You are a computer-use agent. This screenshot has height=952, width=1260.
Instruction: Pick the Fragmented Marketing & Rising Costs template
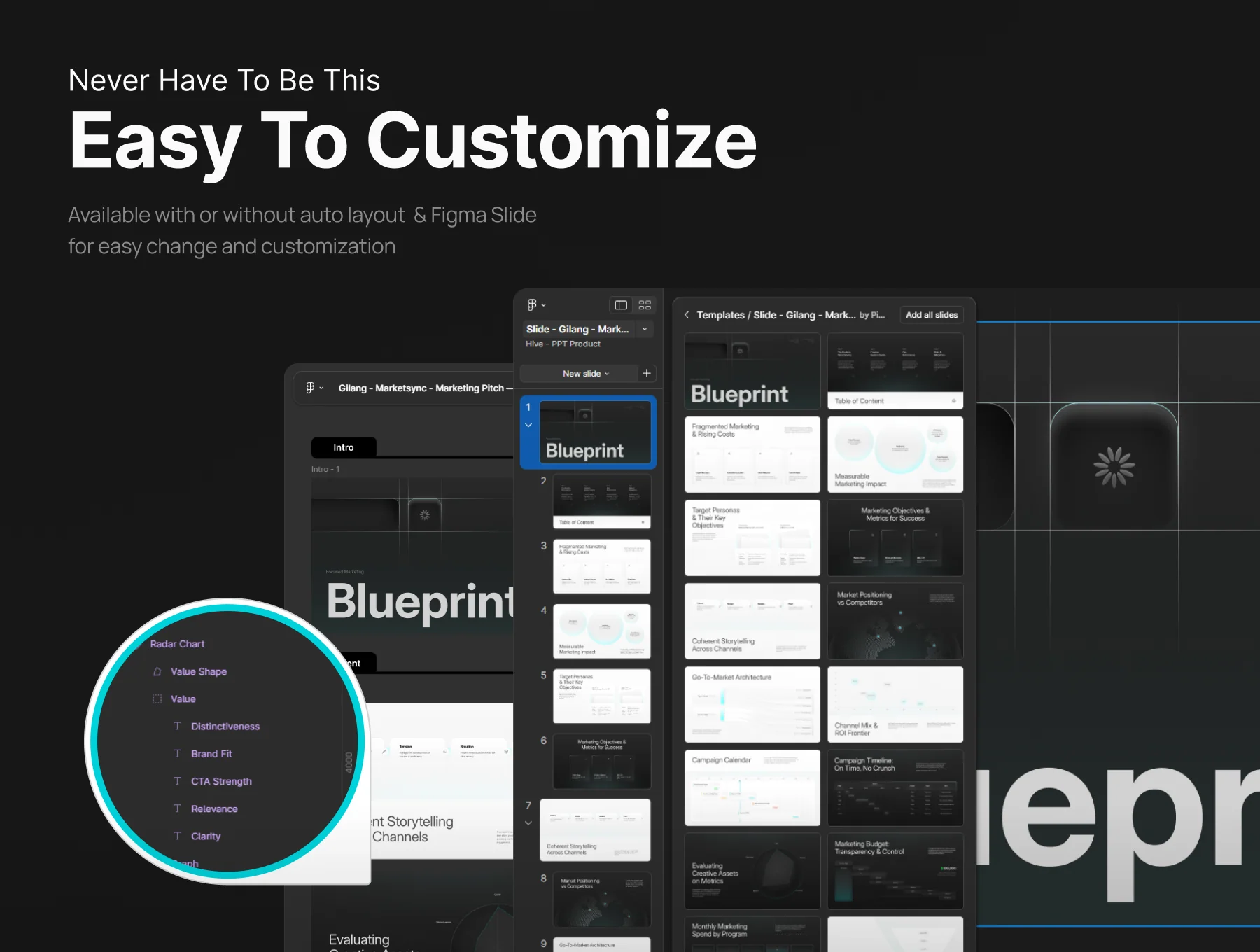click(x=752, y=454)
